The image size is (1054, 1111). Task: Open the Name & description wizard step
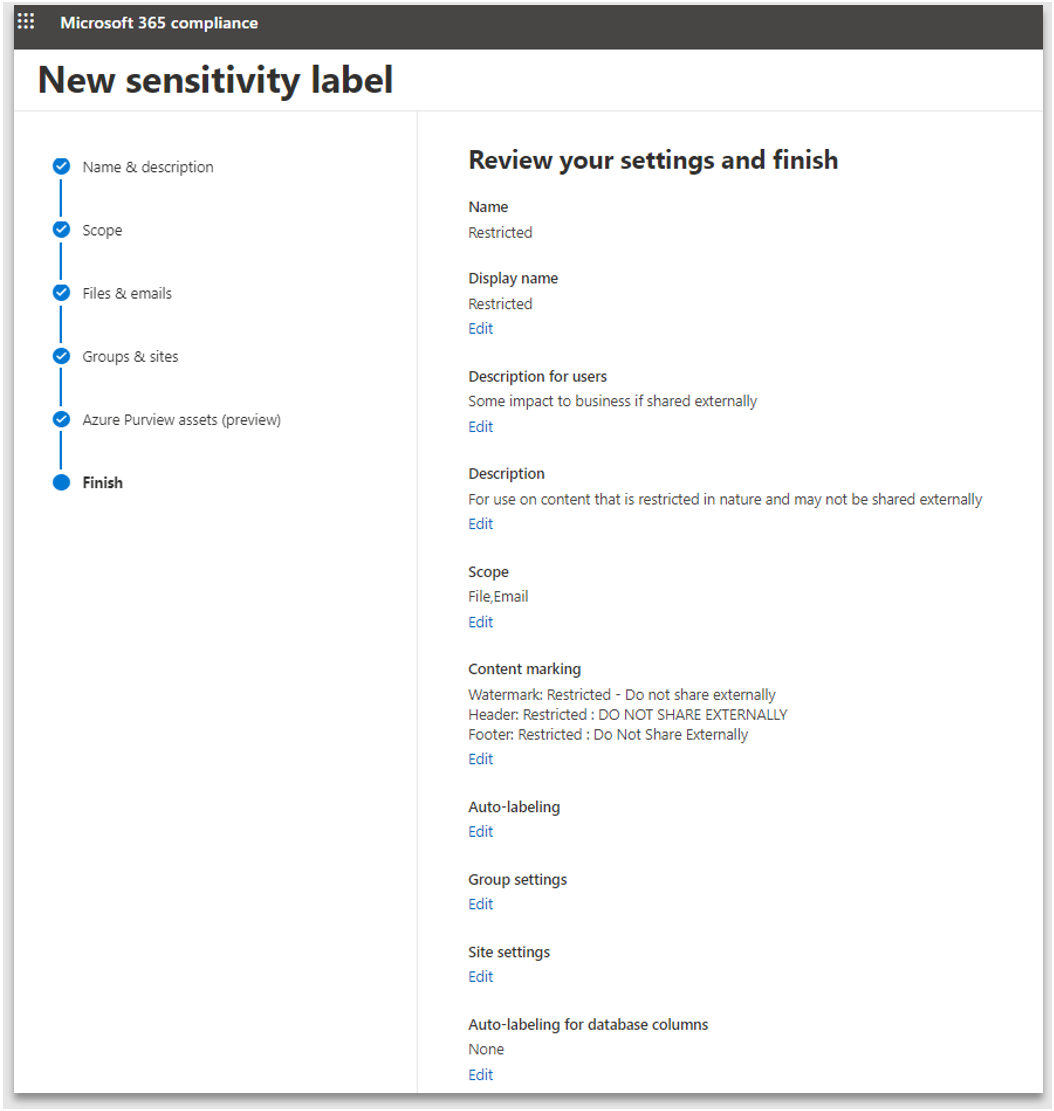[x=146, y=167]
